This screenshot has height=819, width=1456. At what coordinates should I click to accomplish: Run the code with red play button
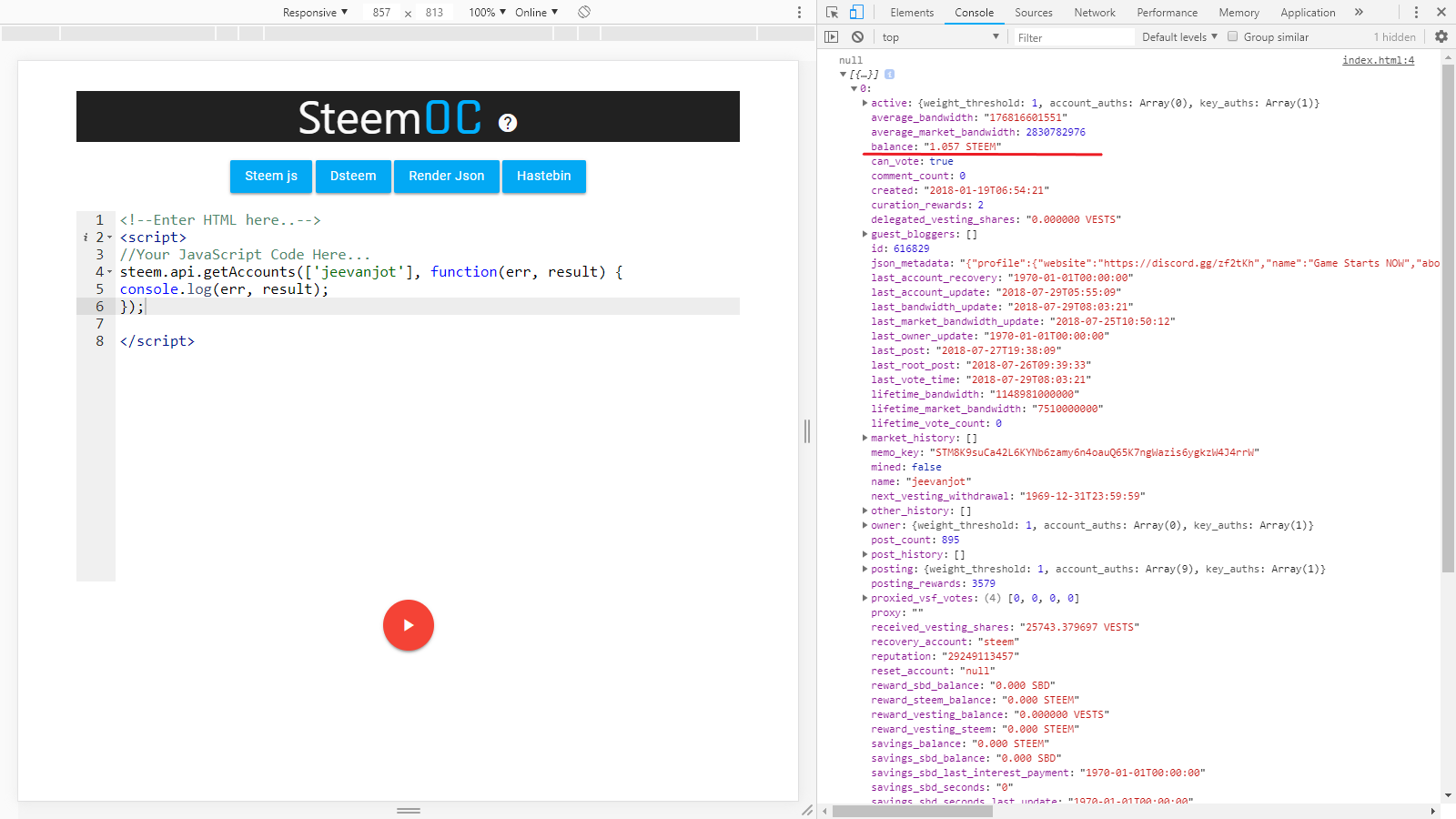pos(409,625)
